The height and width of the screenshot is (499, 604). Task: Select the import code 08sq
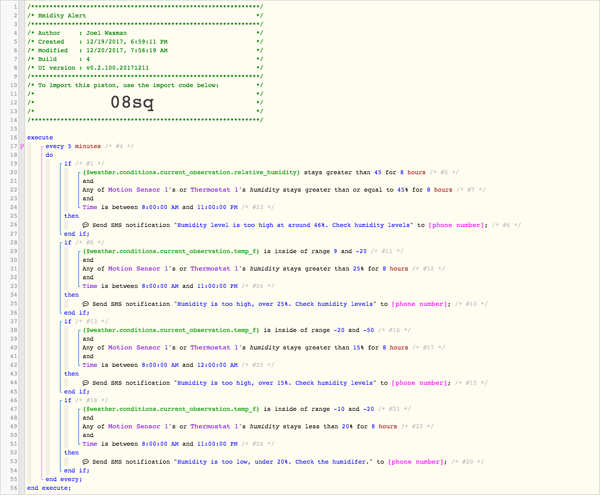[x=132, y=102]
